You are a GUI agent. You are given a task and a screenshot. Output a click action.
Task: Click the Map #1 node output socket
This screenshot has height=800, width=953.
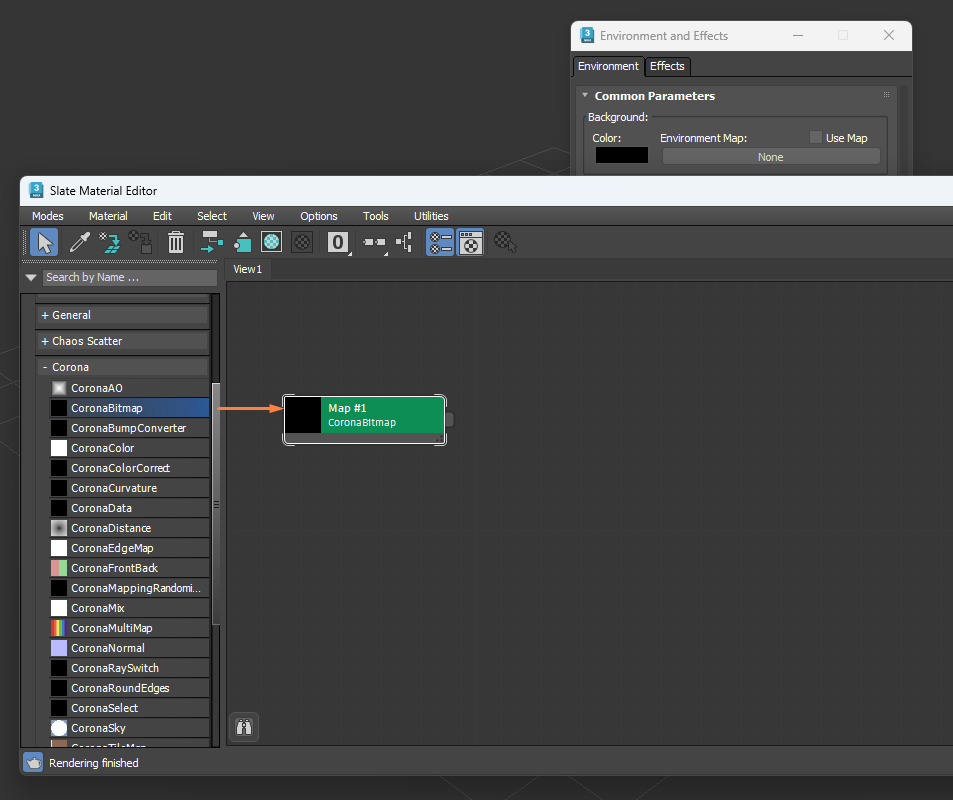(450, 419)
